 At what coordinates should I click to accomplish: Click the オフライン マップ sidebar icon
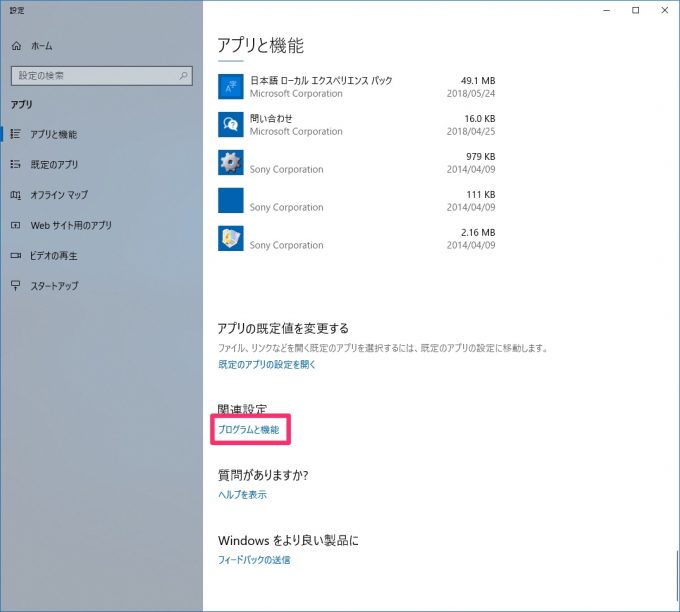pyautogui.click(x=15, y=195)
